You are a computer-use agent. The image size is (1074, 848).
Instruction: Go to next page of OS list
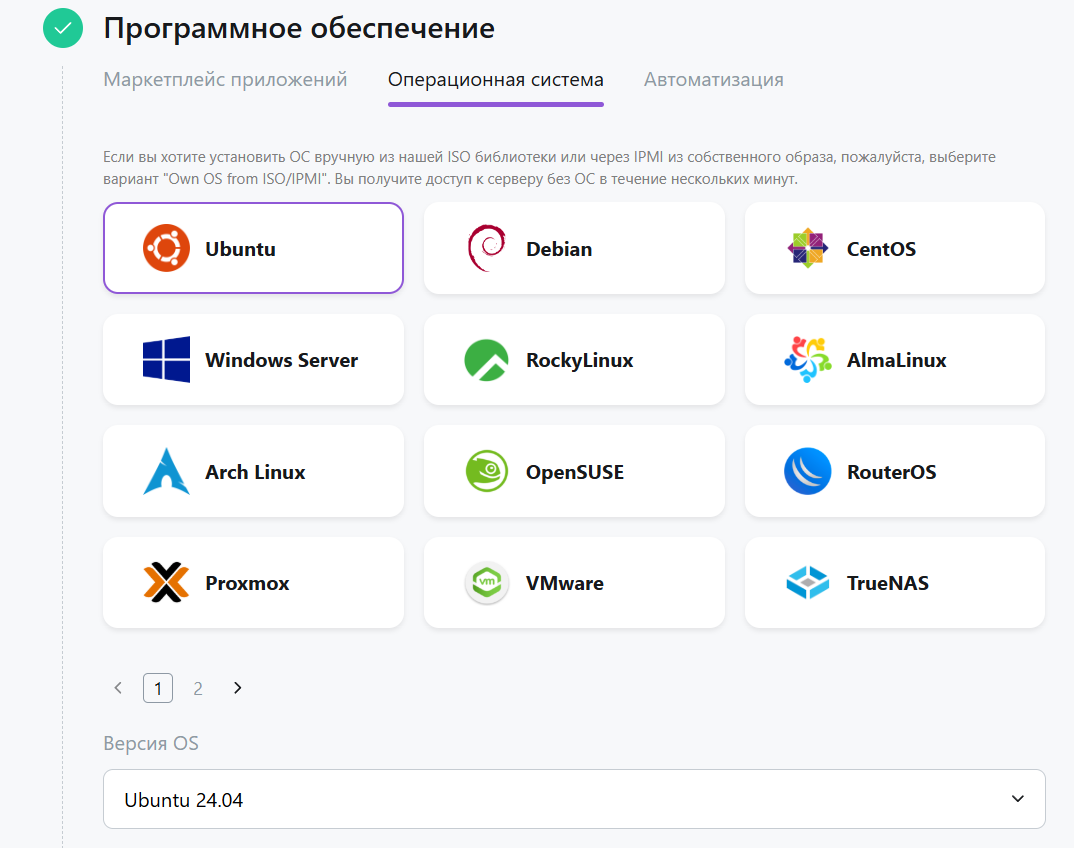[x=238, y=688]
